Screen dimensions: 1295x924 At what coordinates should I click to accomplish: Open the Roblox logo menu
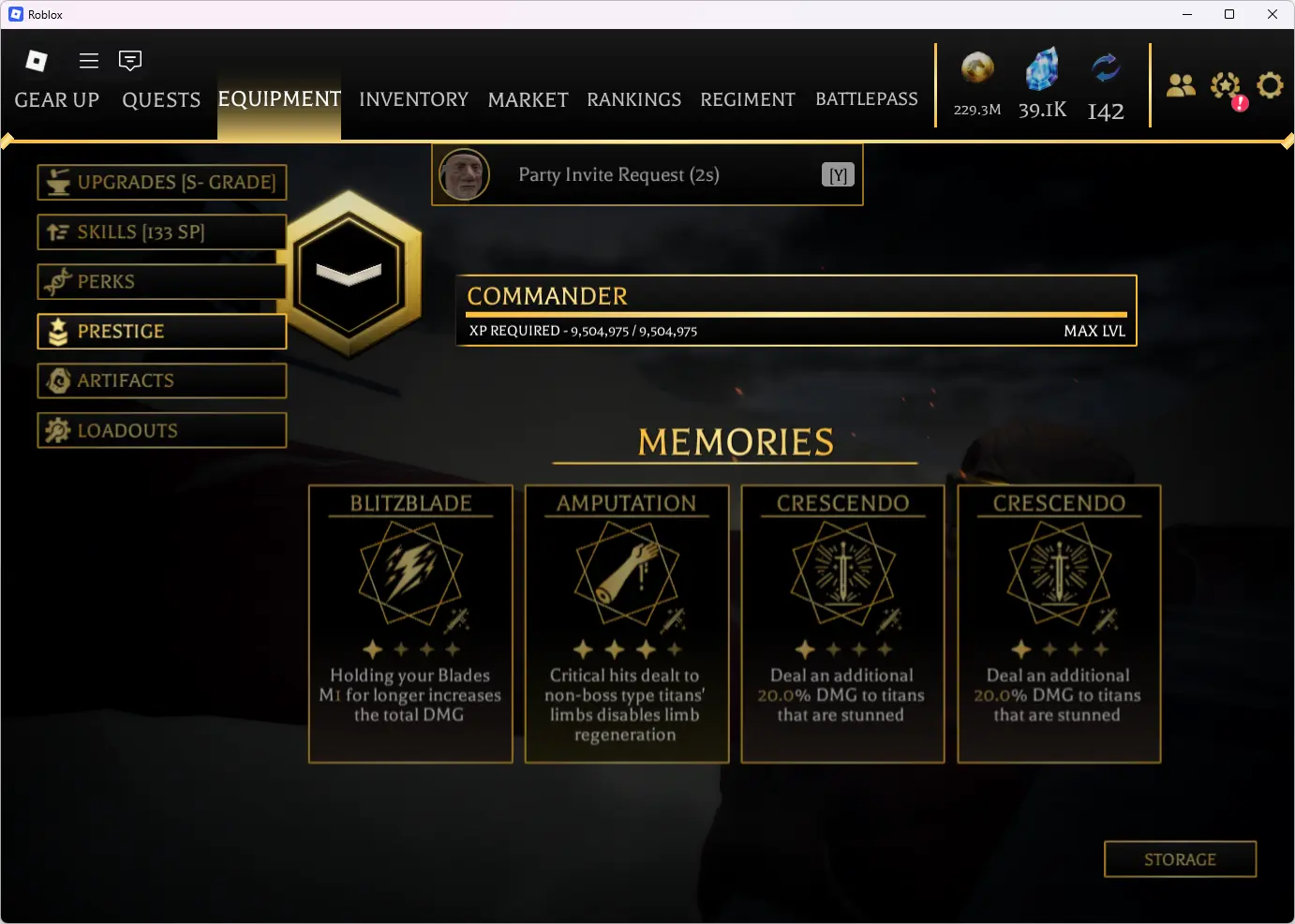pyautogui.click(x=37, y=61)
